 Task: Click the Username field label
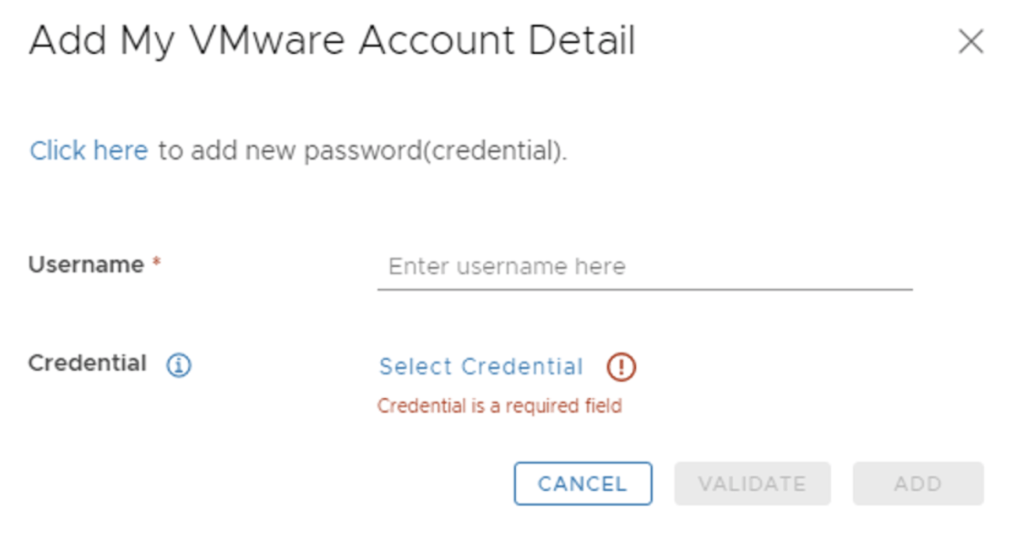(86, 265)
